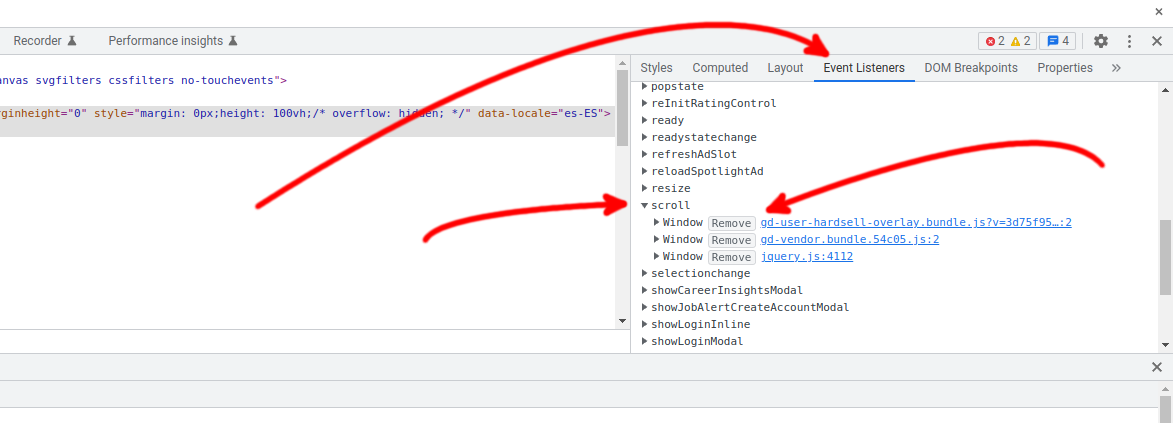Viewport: 1173px width, 423px height.
Task: Click the errors and warnings counter
Action: 1007,41
